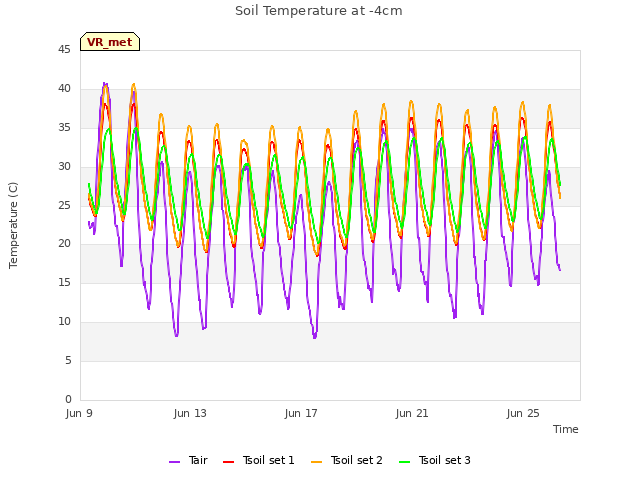Click the 5 y-axis tick value
Viewport: 640px width, 480px height.
tap(68, 360)
